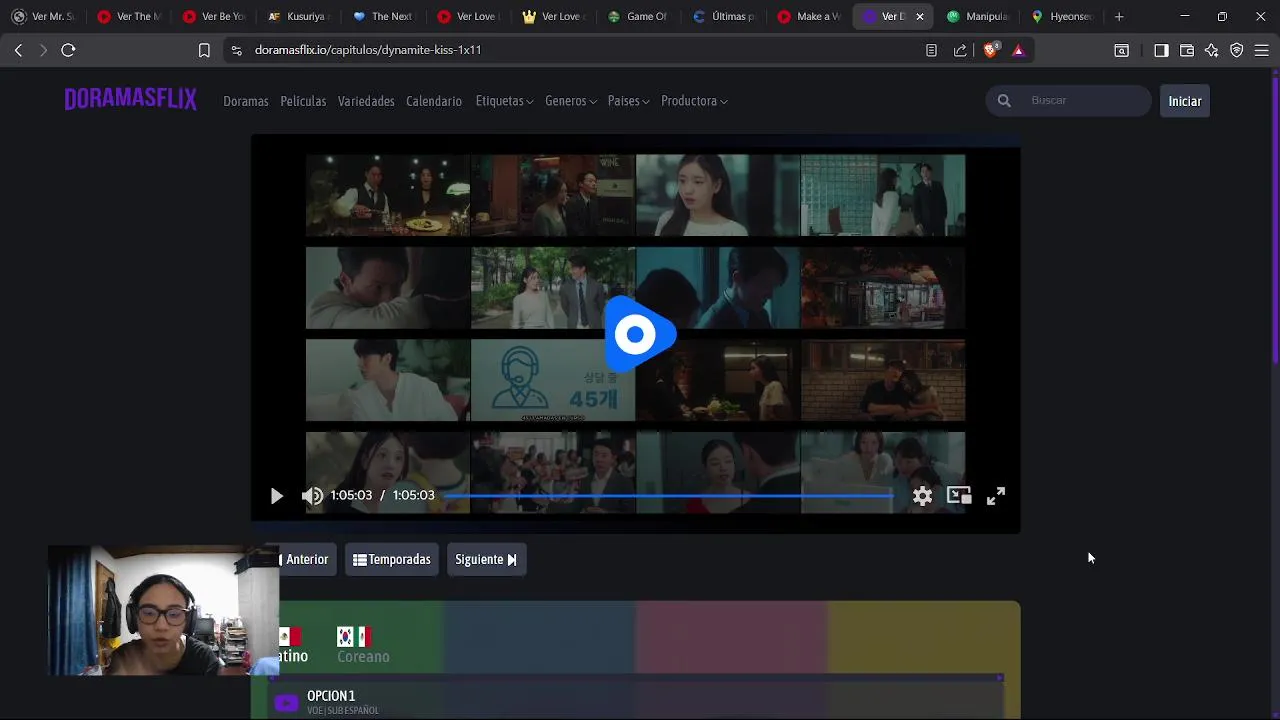The height and width of the screenshot is (720, 1280).
Task: Play the video with the player play button
Action: 277,496
